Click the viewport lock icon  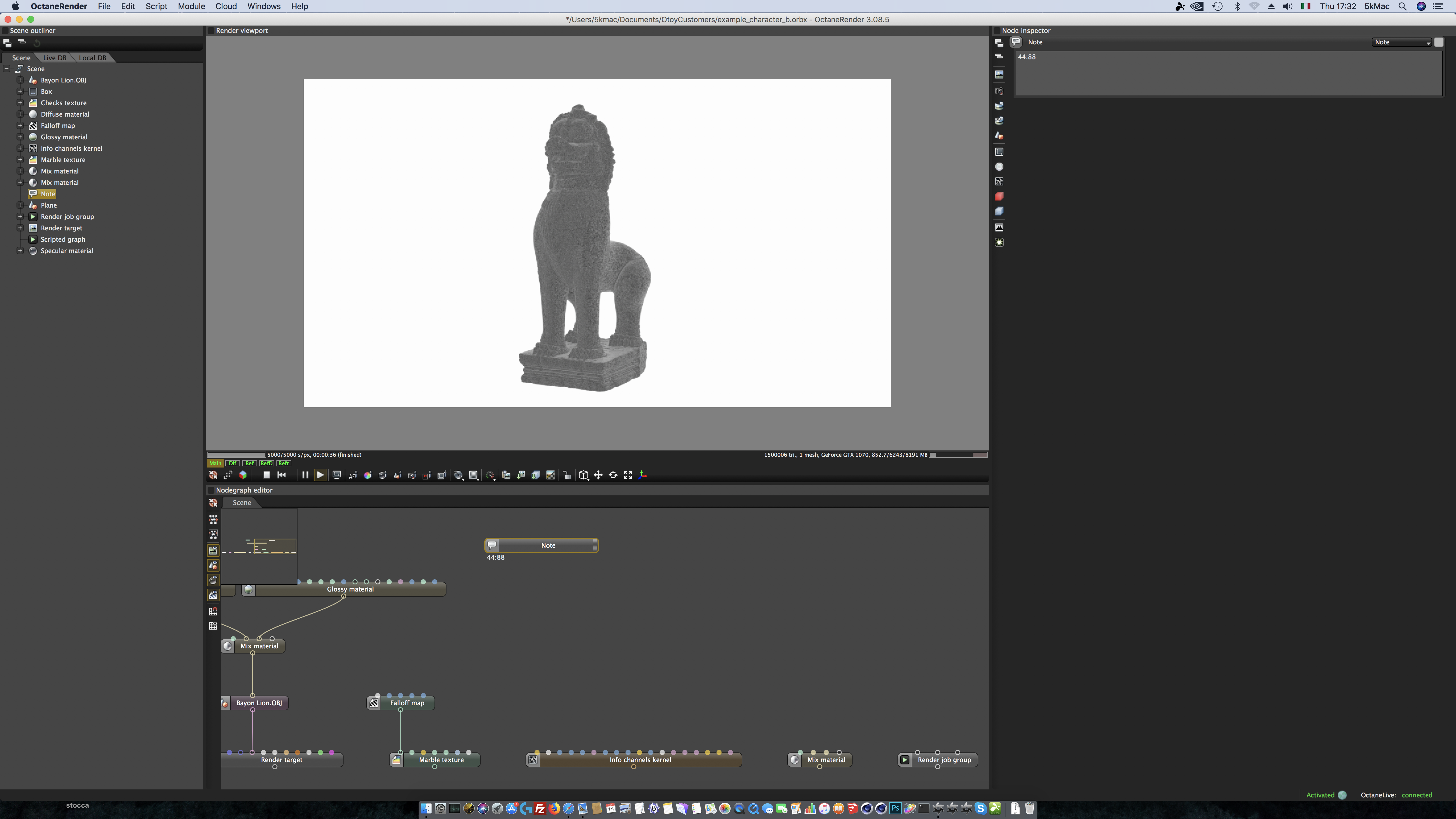click(566, 475)
